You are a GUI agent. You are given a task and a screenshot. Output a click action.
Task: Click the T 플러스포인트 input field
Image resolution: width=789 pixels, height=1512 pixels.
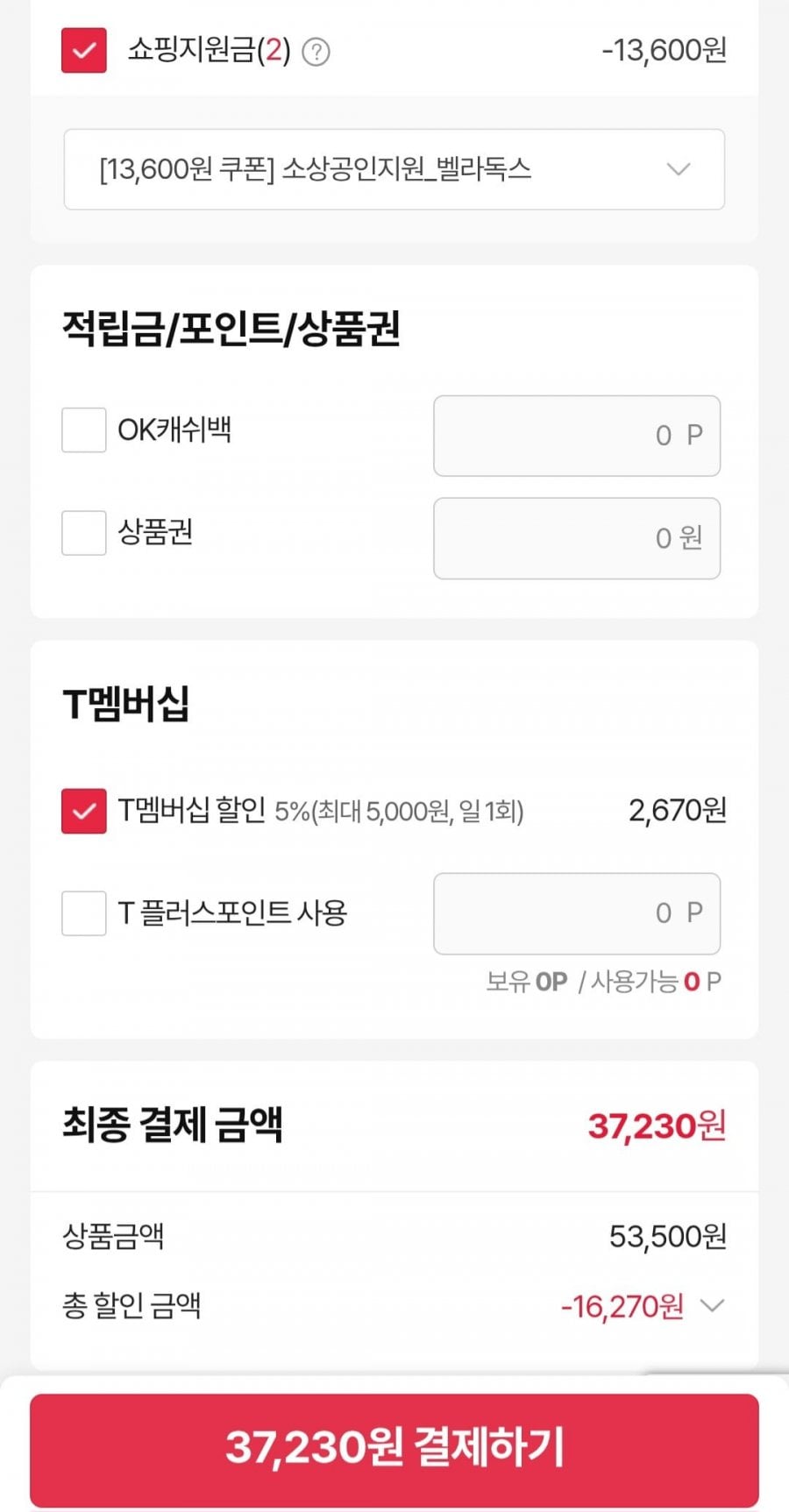coord(576,913)
